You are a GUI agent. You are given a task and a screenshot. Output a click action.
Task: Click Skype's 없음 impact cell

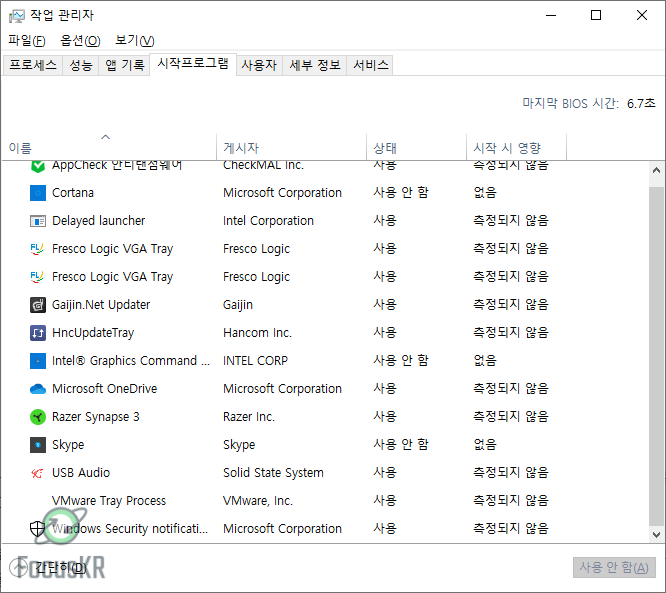[485, 445]
